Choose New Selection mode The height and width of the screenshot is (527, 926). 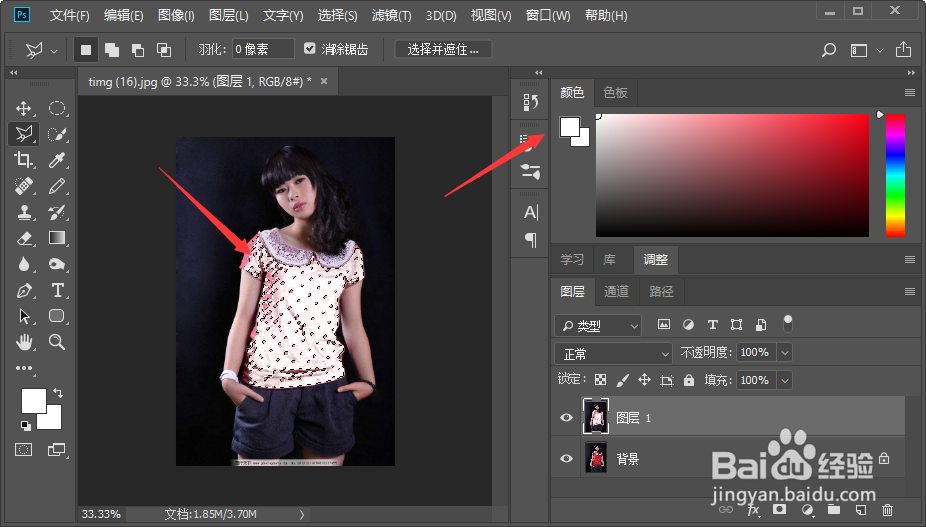pos(86,50)
